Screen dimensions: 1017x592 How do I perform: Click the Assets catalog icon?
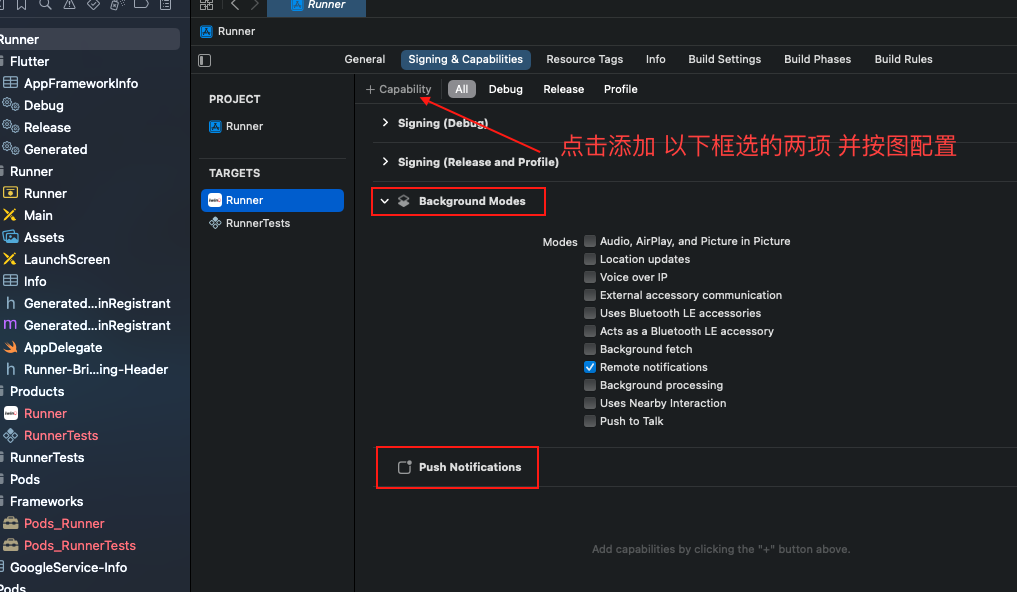10,237
